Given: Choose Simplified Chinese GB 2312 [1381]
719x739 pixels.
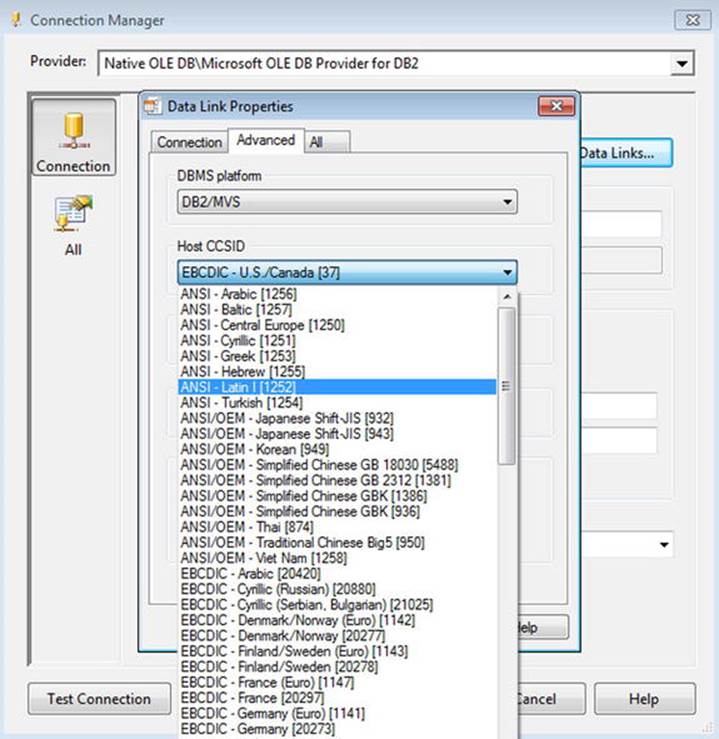Looking at the screenshot, I should click(x=337, y=480).
